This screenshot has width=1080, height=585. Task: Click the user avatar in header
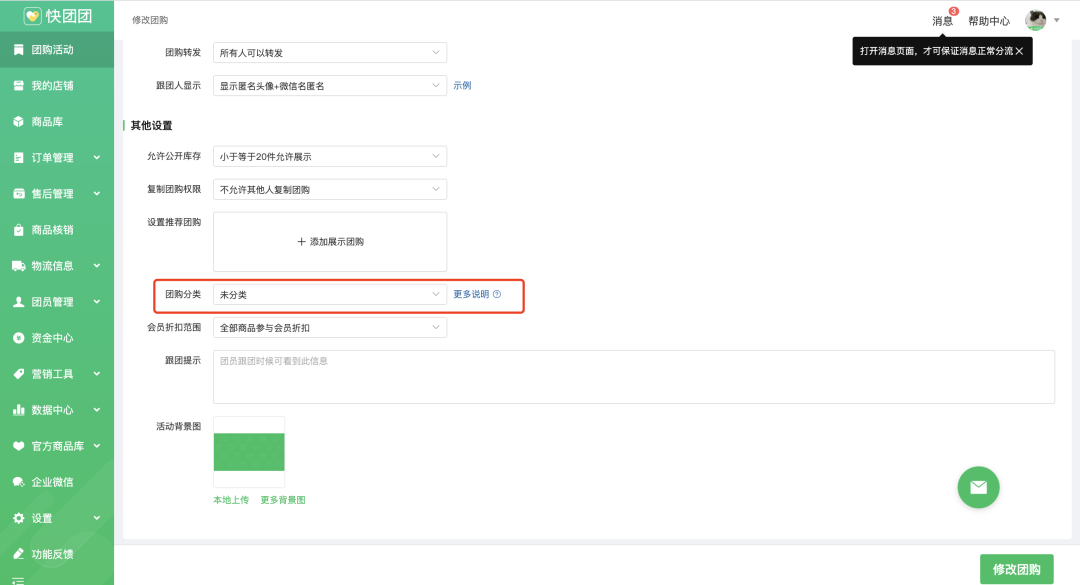click(1036, 20)
